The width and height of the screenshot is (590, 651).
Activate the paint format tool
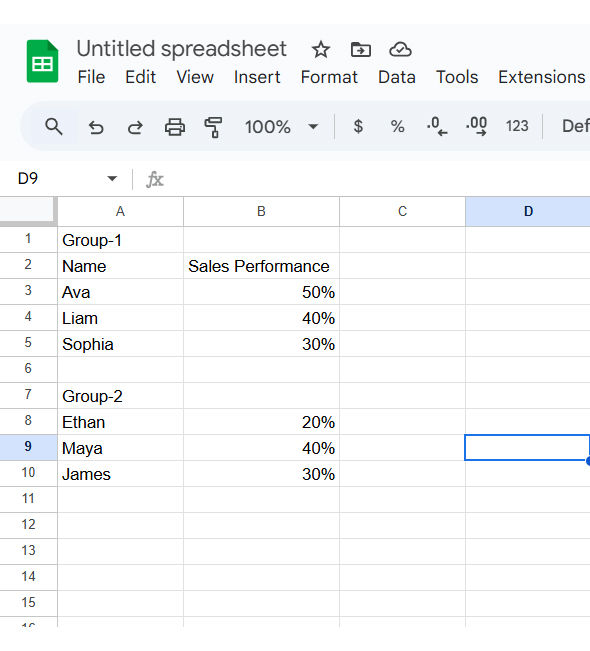tap(213, 127)
